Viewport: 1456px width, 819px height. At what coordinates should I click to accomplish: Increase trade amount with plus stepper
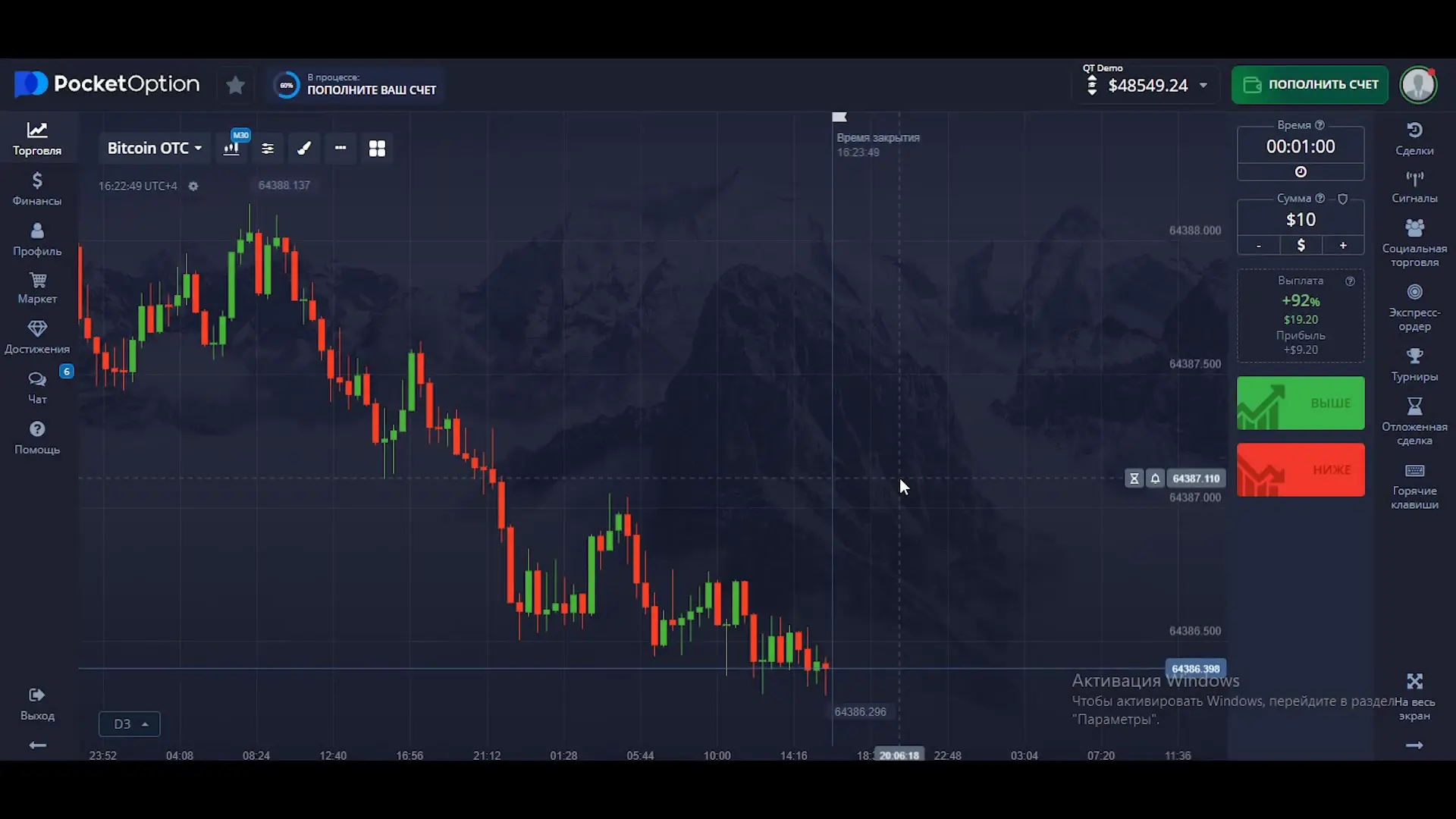click(1342, 246)
